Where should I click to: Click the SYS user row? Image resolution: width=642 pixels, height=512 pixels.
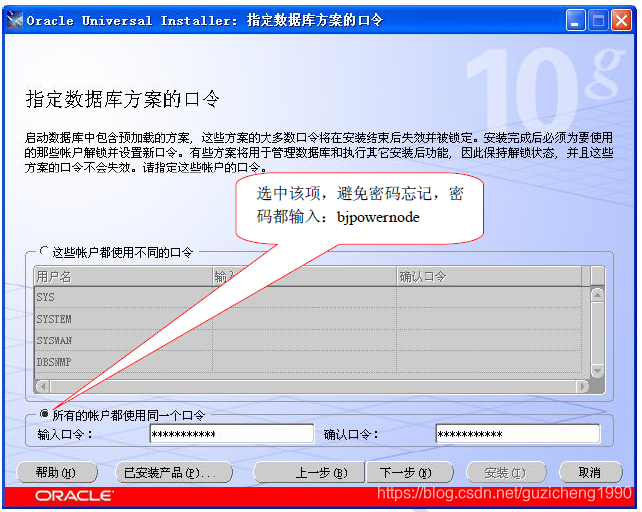tap(308, 297)
